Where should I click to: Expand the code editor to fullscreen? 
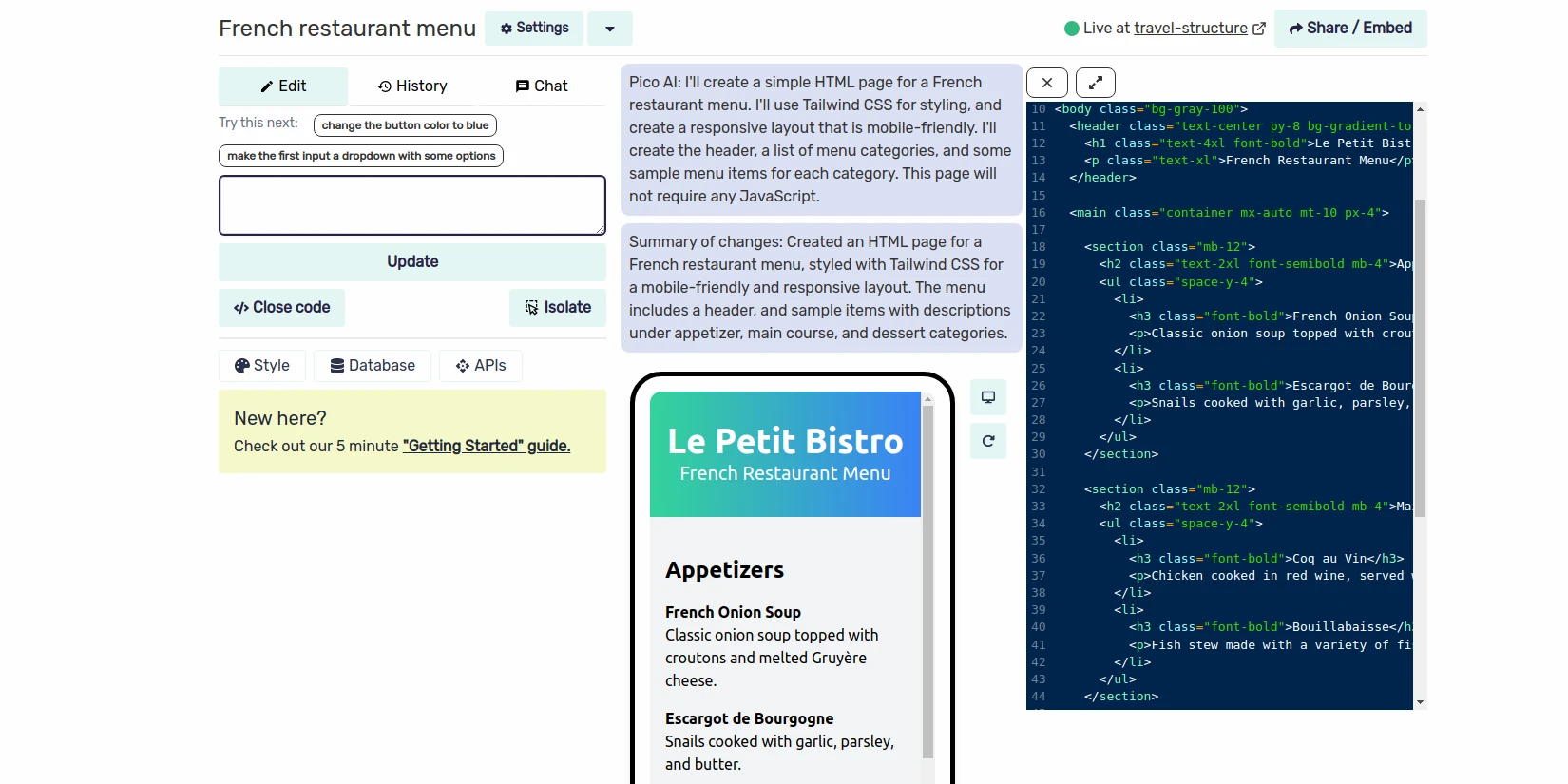[x=1095, y=83]
